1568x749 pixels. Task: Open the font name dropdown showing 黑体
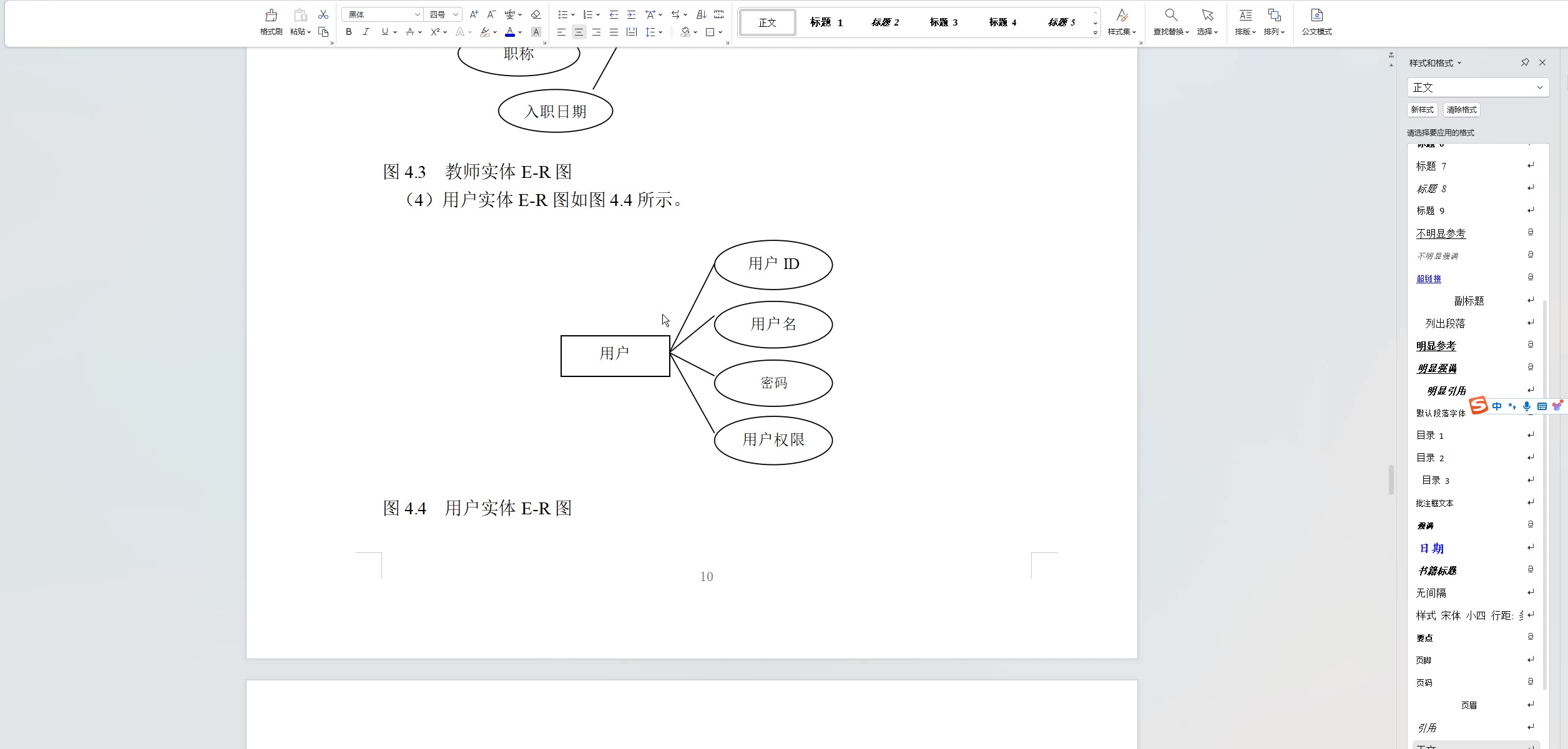(x=417, y=14)
